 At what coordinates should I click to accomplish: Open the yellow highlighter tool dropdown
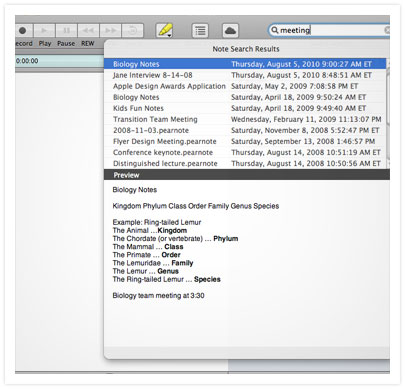click(x=165, y=31)
